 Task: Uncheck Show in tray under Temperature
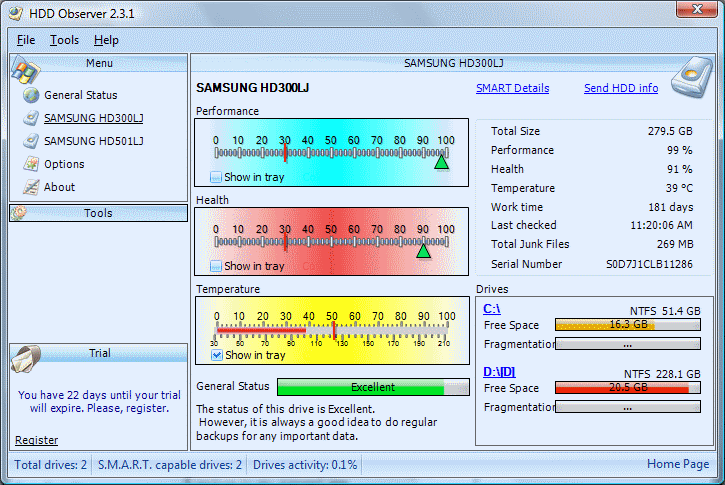point(216,355)
